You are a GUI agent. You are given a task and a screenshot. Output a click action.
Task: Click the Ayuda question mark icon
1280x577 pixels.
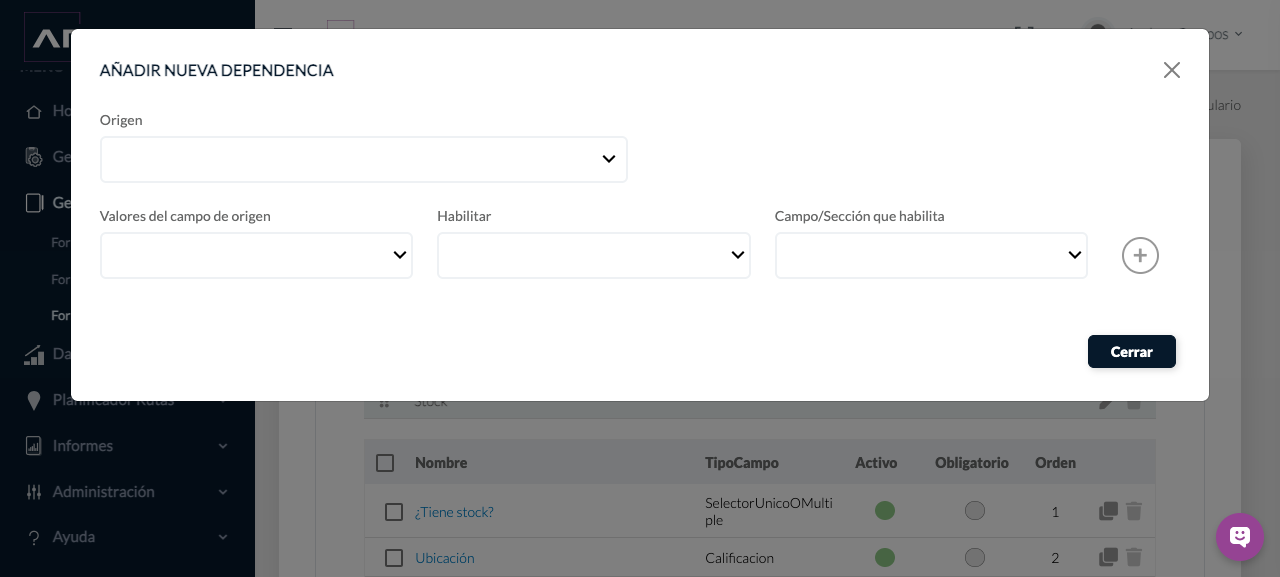(34, 537)
